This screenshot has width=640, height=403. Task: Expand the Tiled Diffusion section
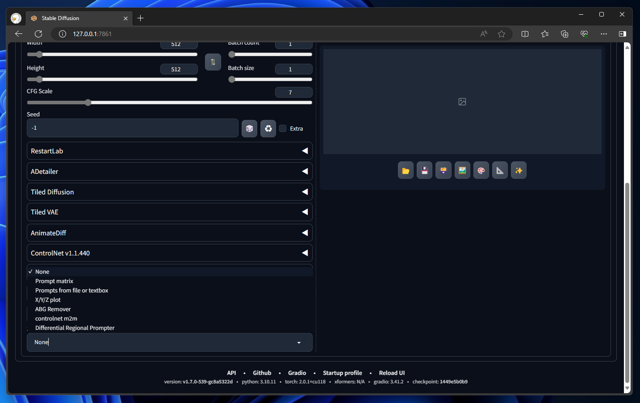169,192
